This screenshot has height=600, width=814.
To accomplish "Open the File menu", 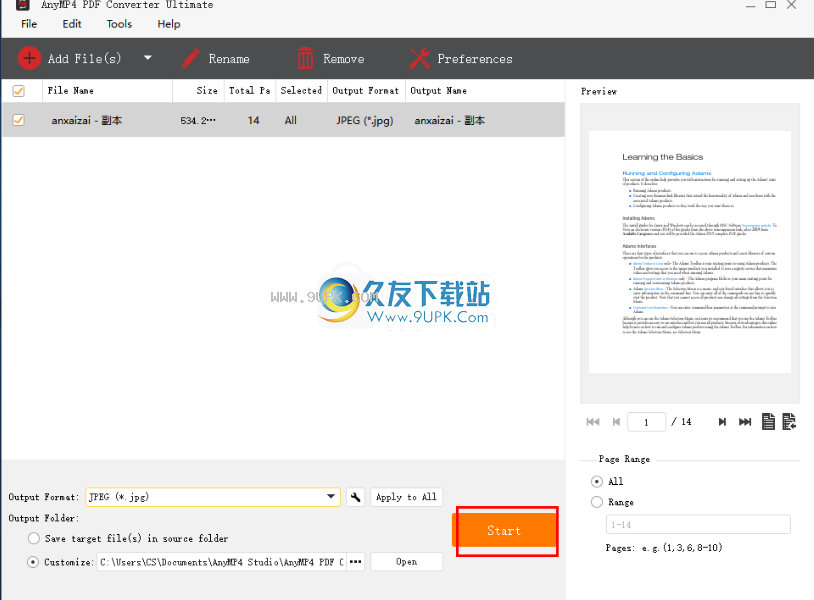I will click(29, 24).
